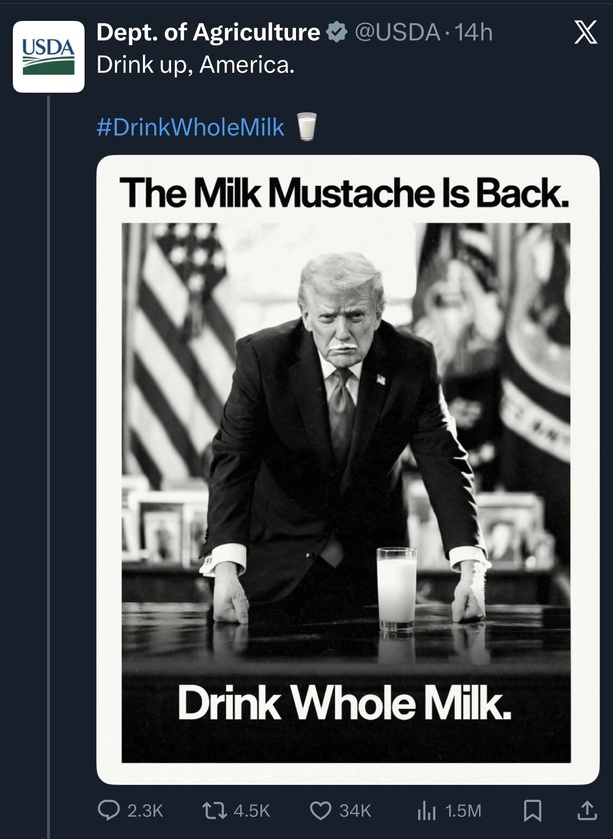Like the tweet with the heart icon

(321, 810)
